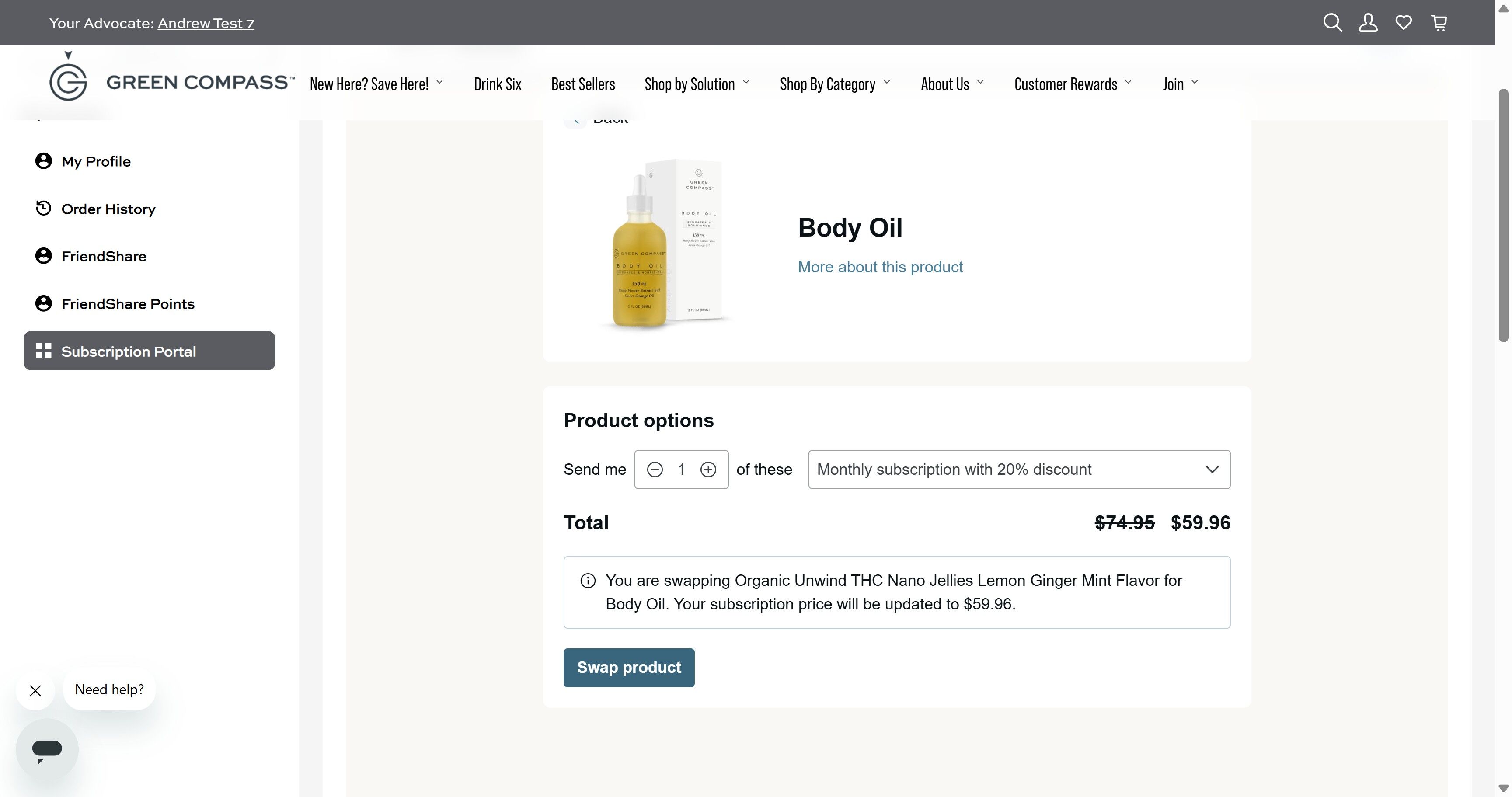Decrease quantity with the minus icon
The height and width of the screenshot is (797, 1512).
(x=655, y=470)
